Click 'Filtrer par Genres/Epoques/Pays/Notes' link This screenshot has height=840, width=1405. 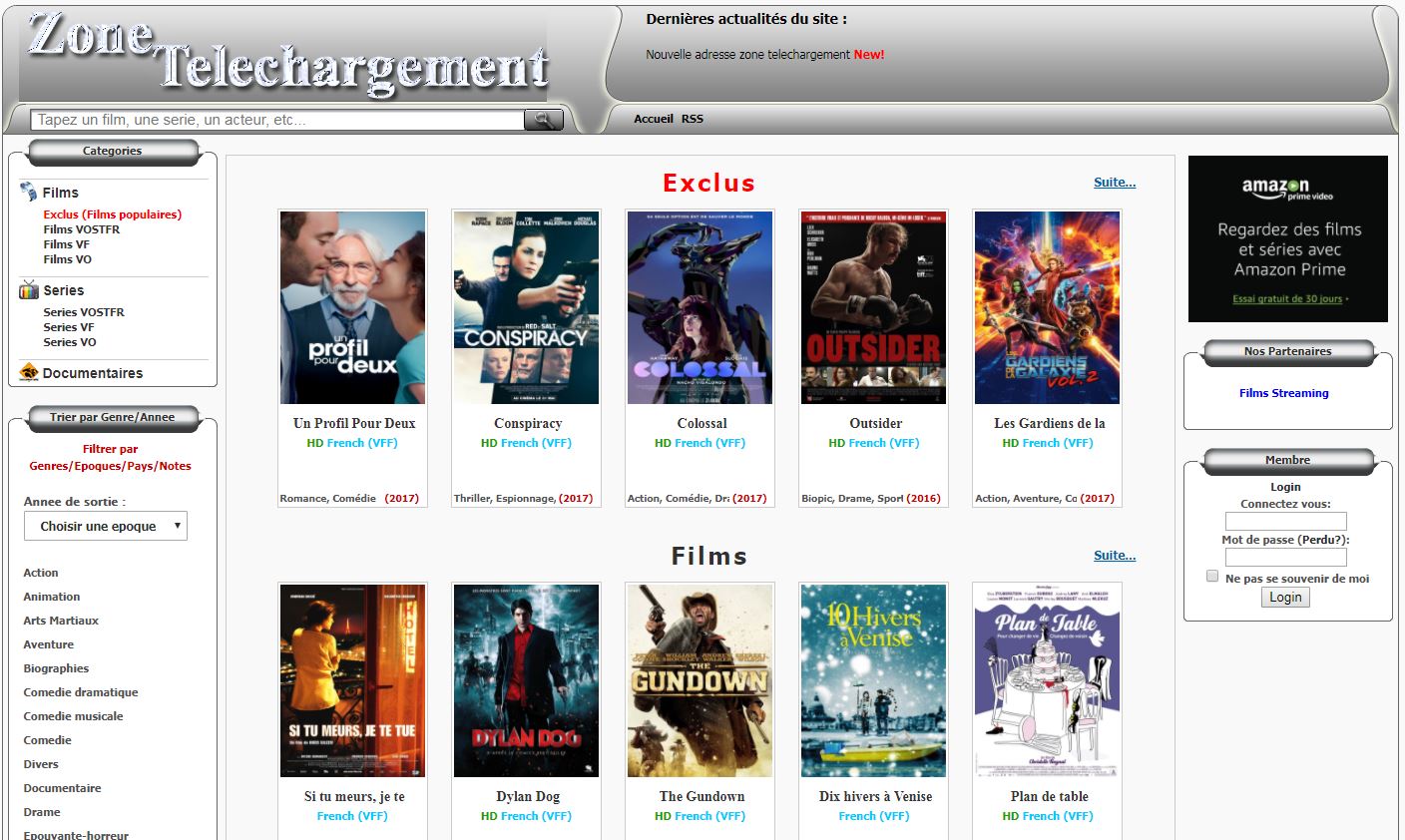click(110, 458)
